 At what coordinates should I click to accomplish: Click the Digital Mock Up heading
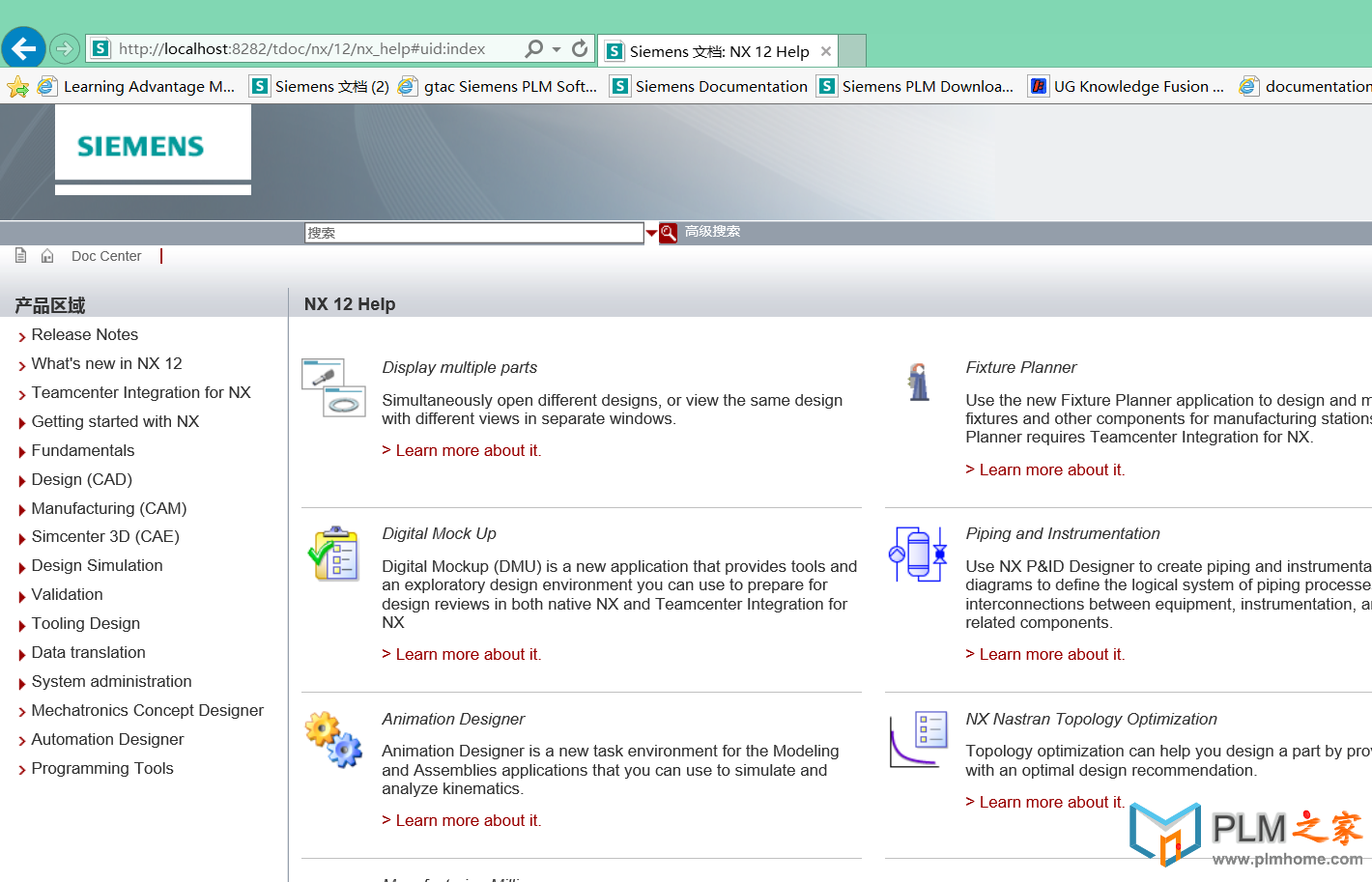tap(439, 534)
